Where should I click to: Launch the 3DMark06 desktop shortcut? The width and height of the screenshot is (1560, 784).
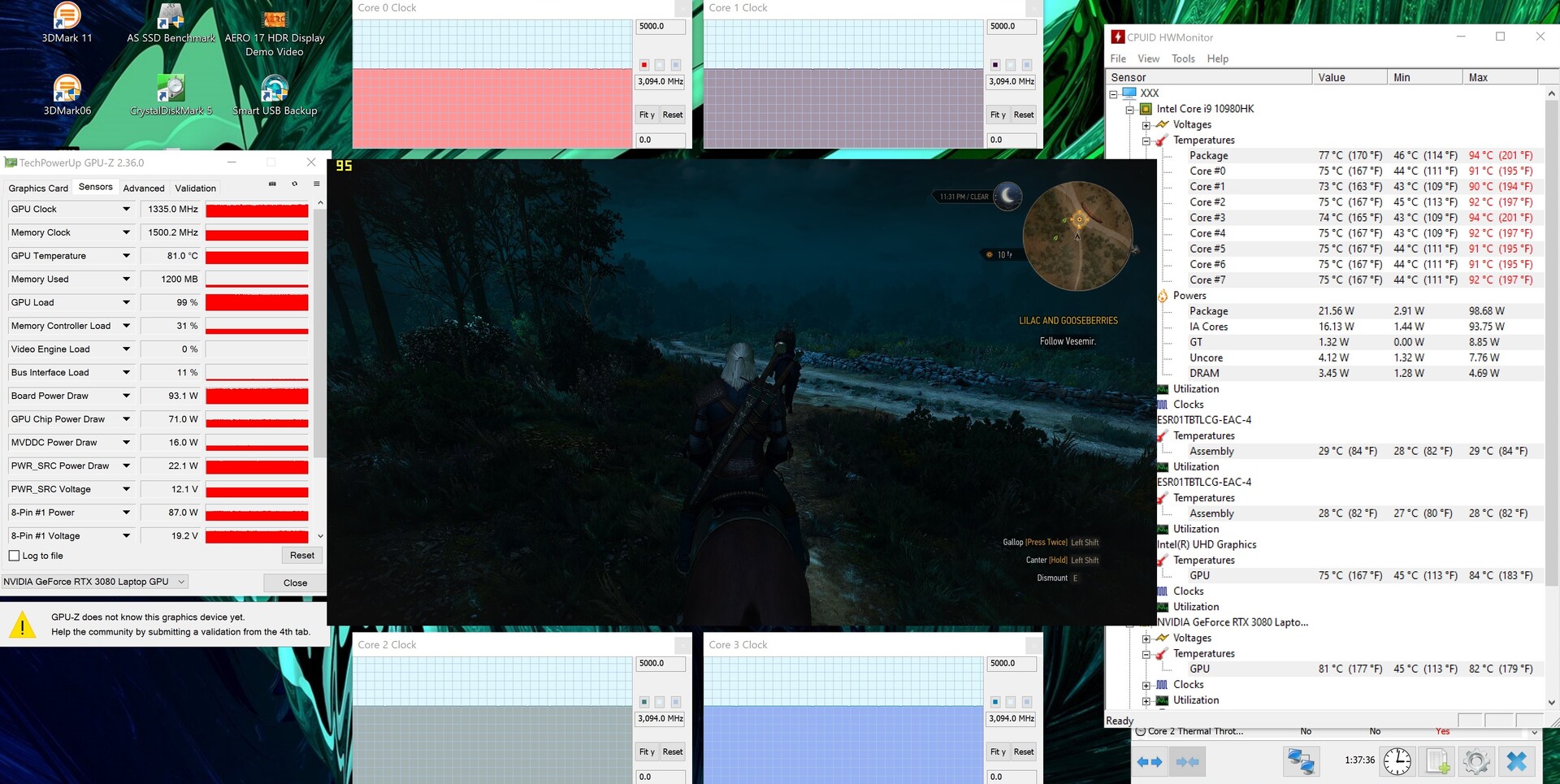(67, 95)
